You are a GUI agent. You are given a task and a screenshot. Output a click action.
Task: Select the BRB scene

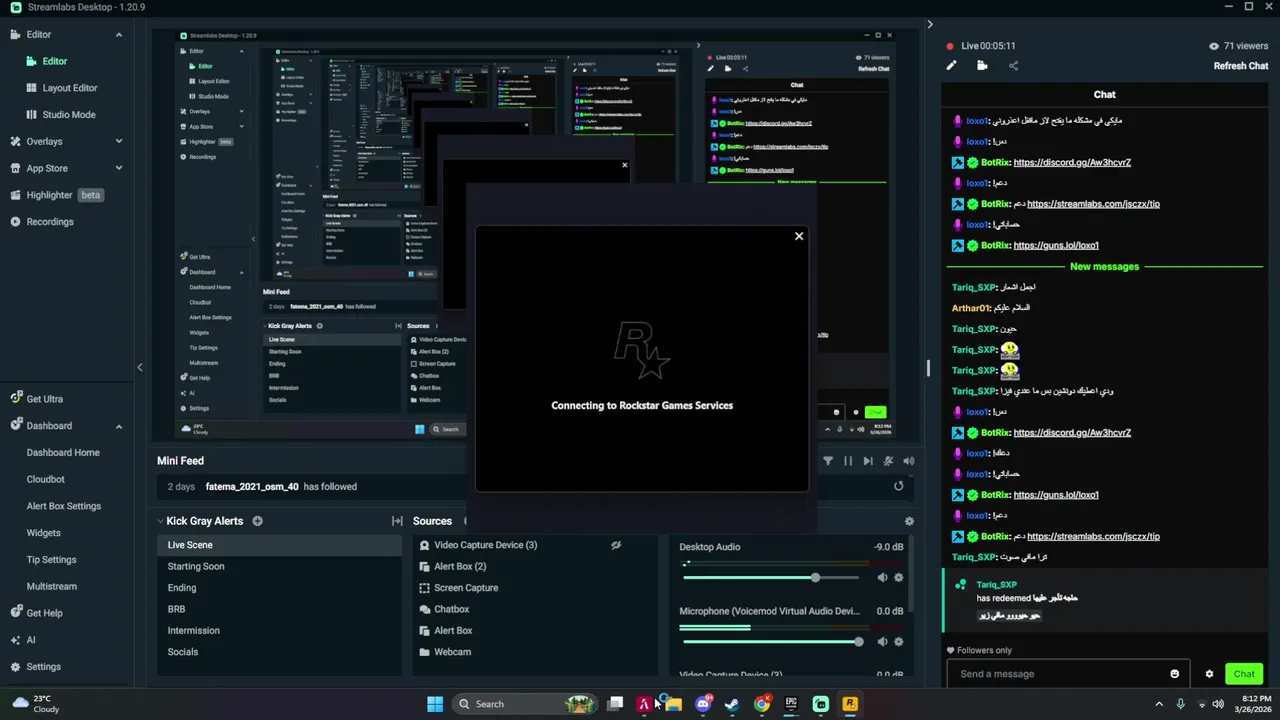point(279,609)
